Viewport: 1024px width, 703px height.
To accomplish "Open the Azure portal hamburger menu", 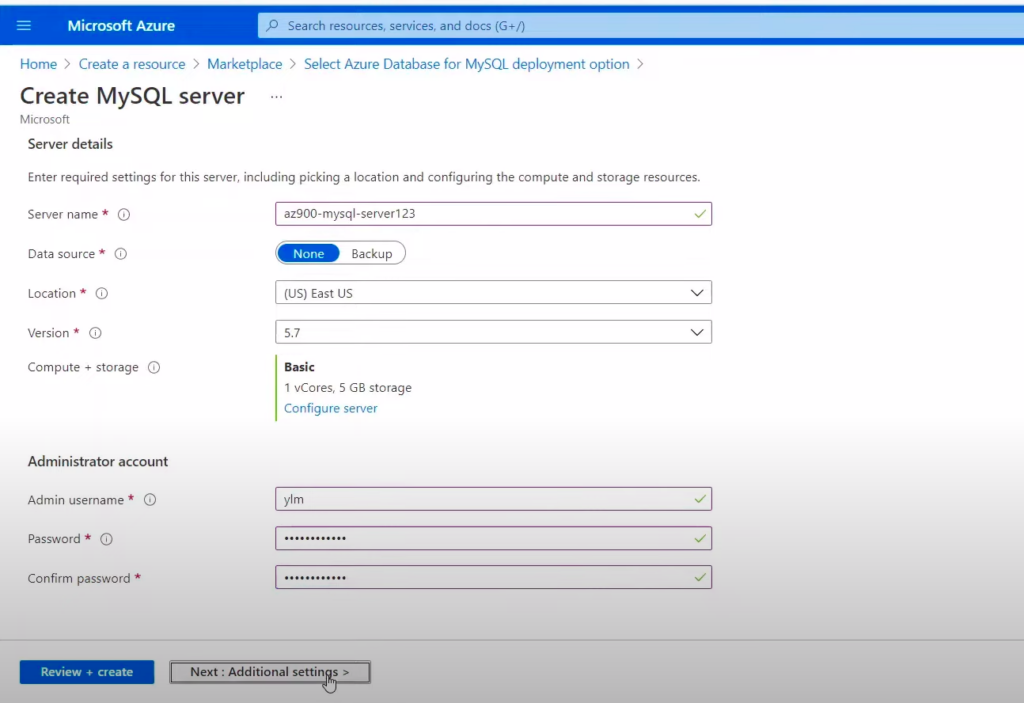I will click(x=24, y=25).
